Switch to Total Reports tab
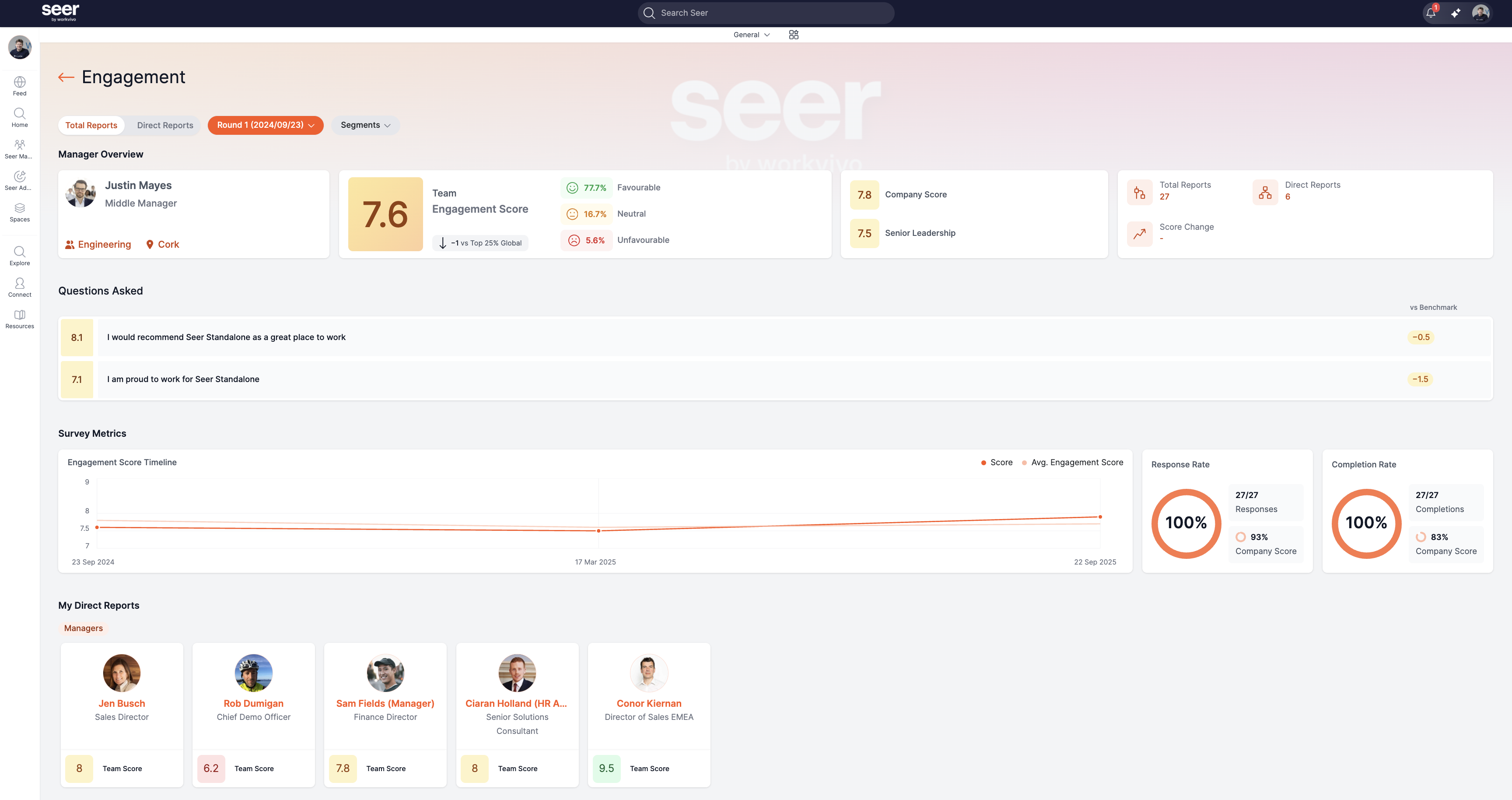 91,125
